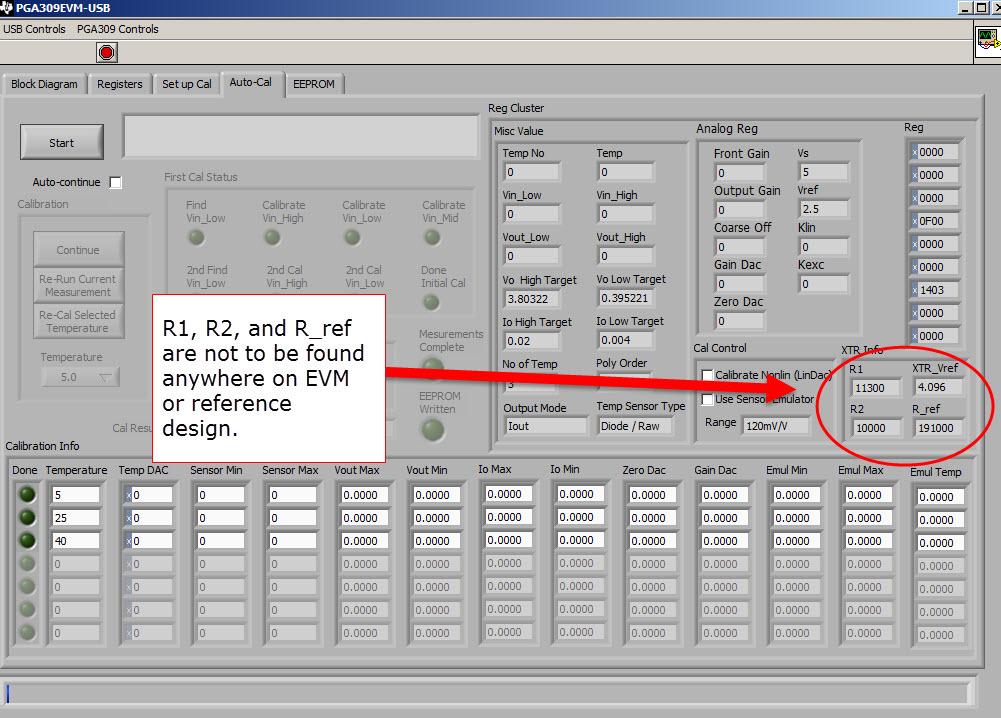Click the Done LED for Temperature 25 row
The height and width of the screenshot is (718, 1001).
click(27, 518)
